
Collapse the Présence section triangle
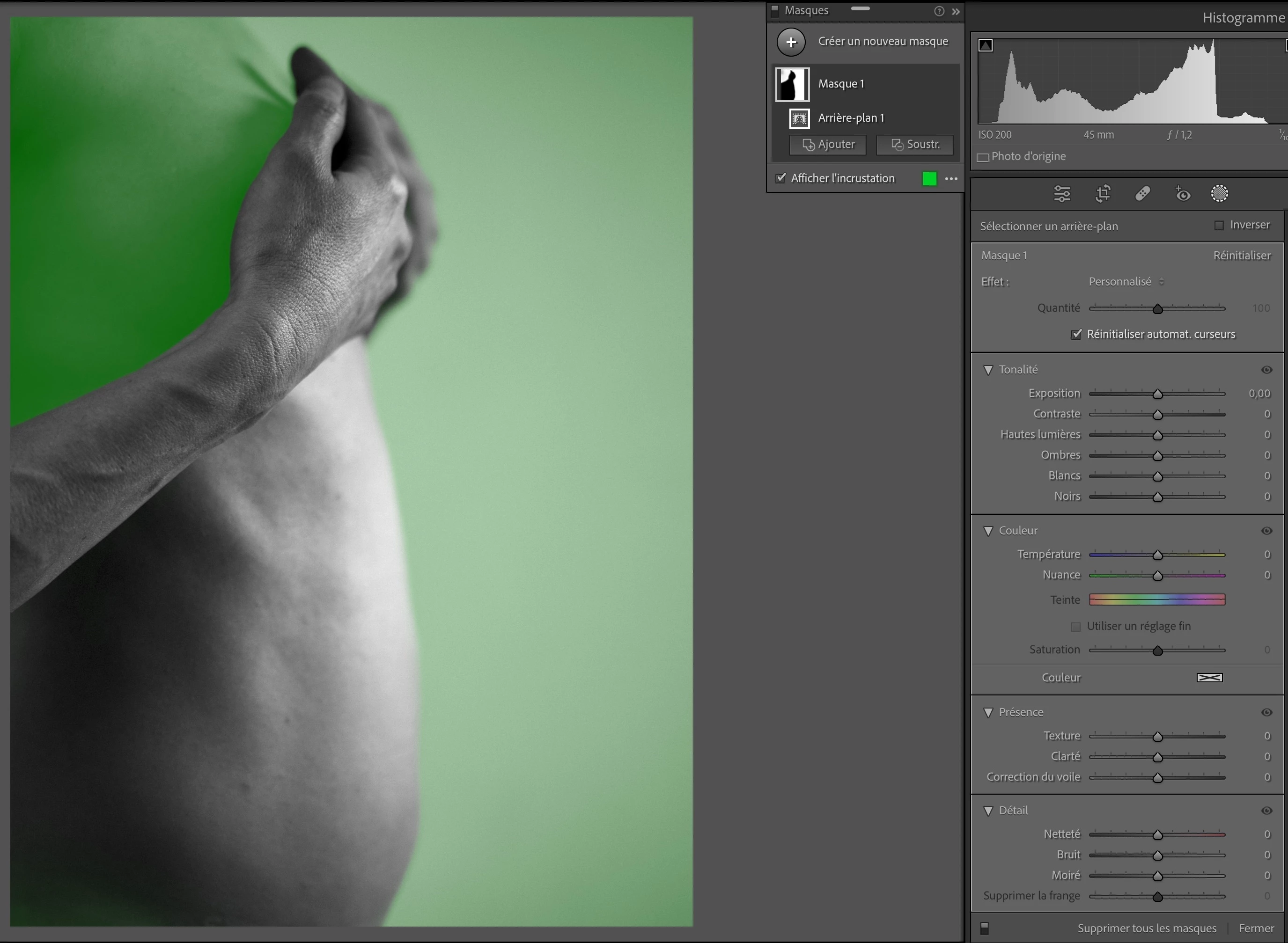coord(988,712)
